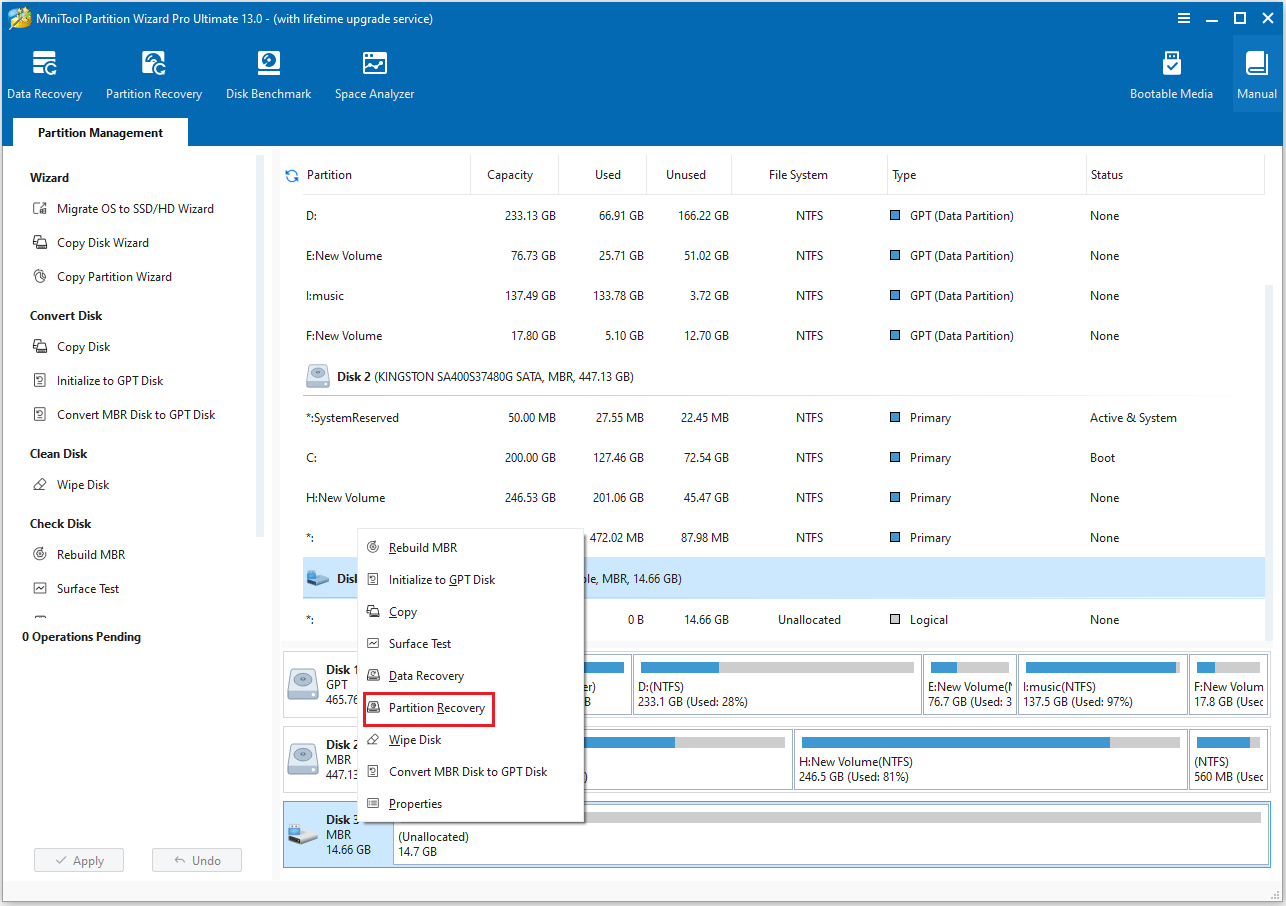1286x906 pixels.
Task: Click the refresh icon beside Partition header
Action: (x=292, y=175)
